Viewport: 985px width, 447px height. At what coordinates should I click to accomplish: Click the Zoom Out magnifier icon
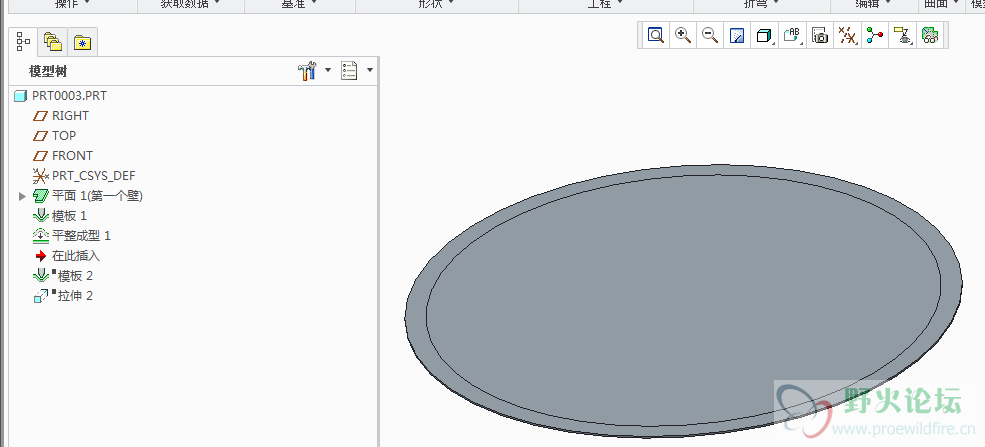point(710,35)
